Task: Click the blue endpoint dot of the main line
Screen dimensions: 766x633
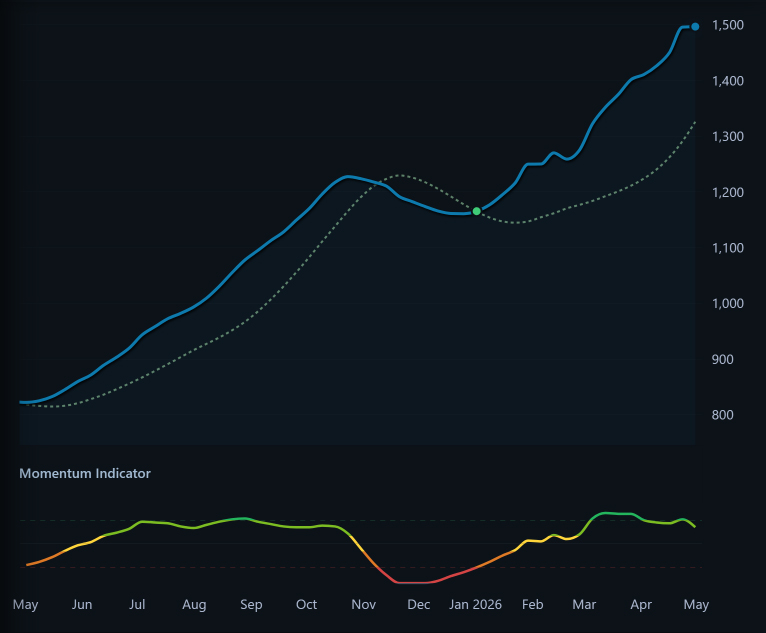Action: (x=695, y=26)
